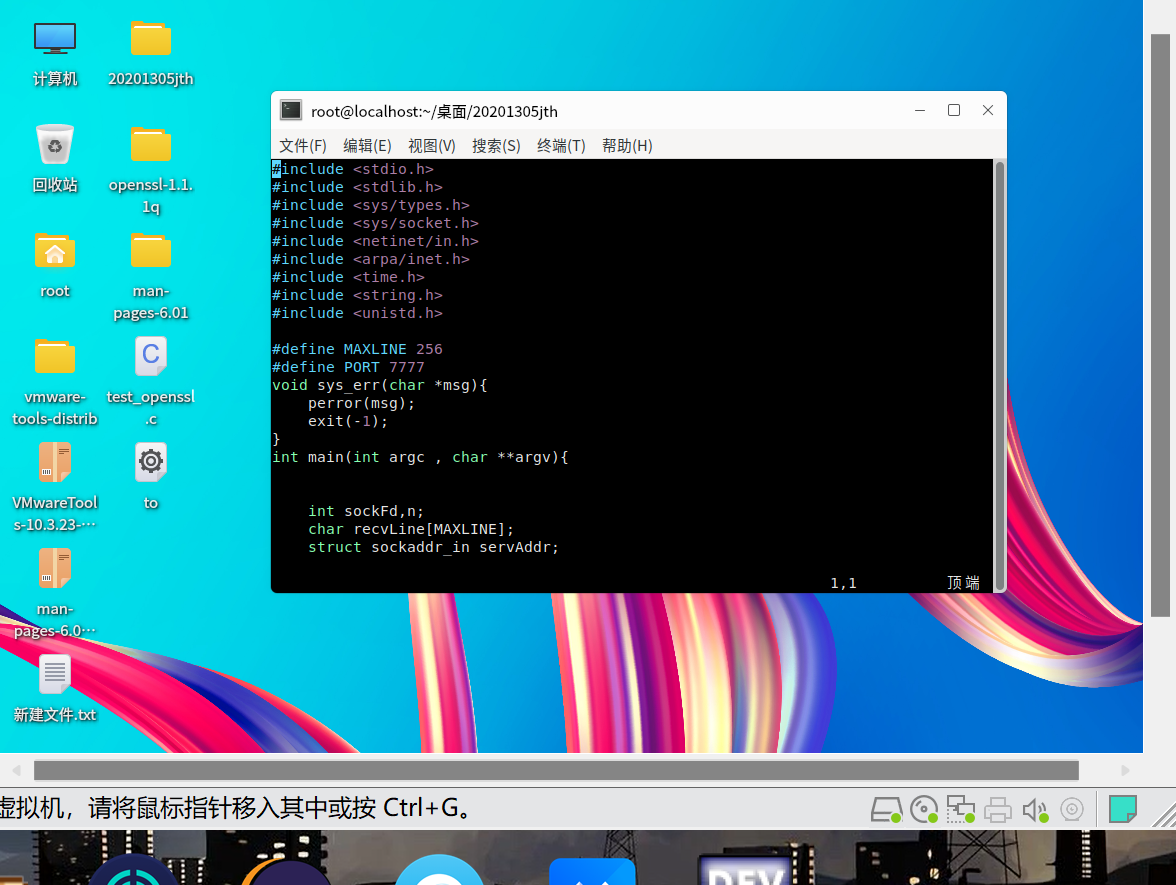
Task: Click the VMware network adapter status icon
Action: click(x=960, y=810)
